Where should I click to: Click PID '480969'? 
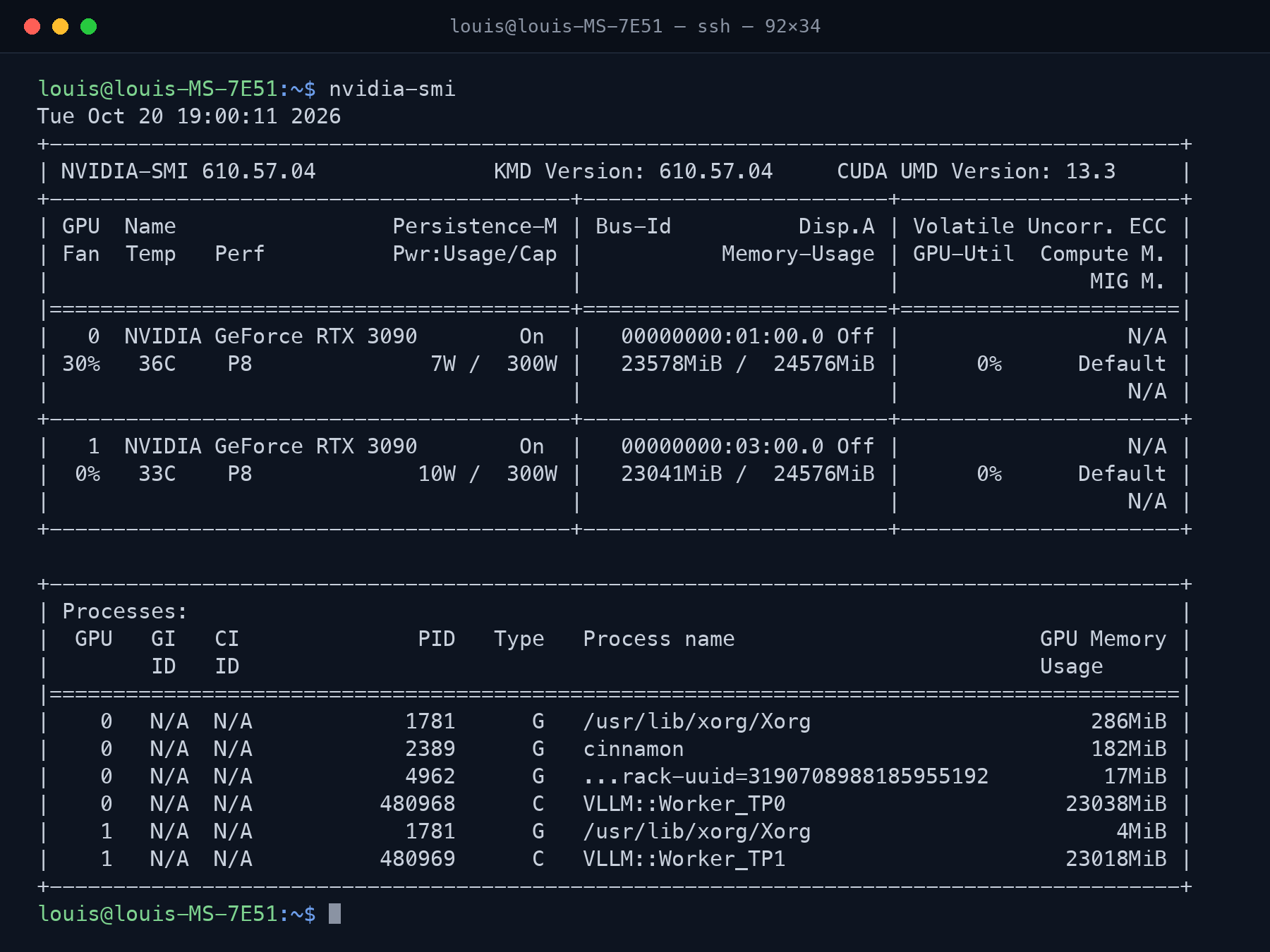[418, 859]
